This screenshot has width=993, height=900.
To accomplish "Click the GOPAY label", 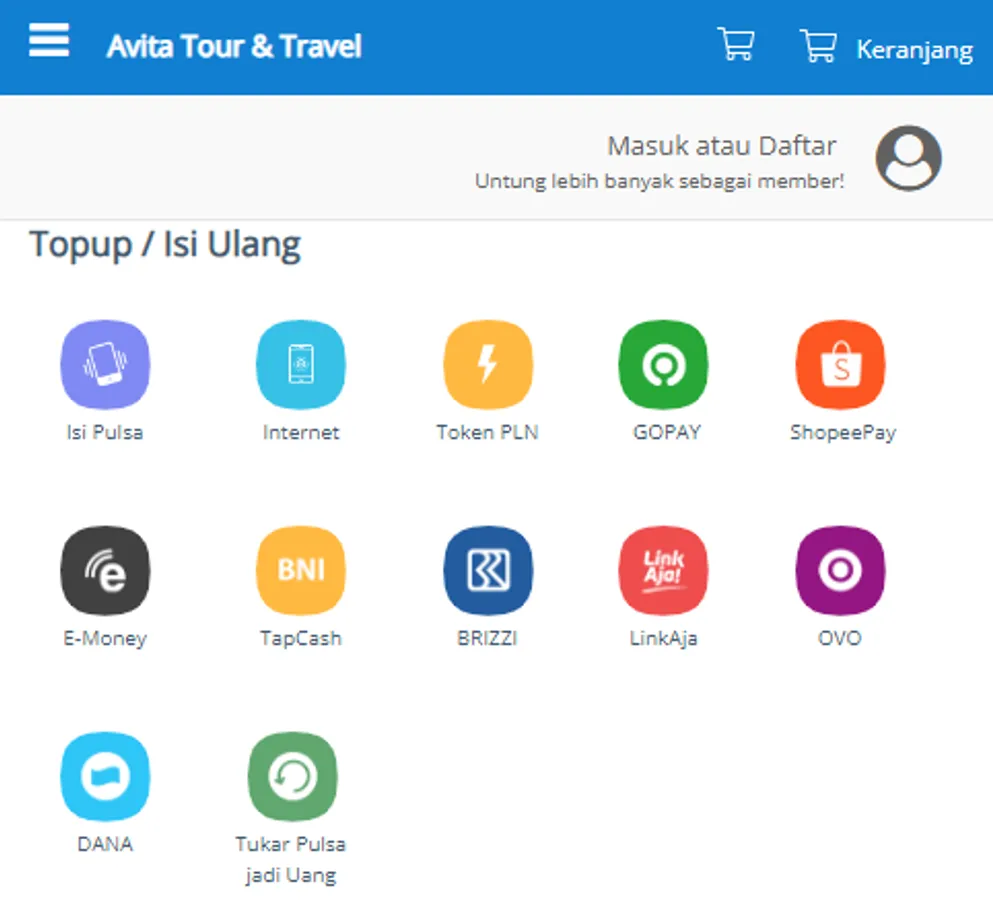I will tap(667, 432).
